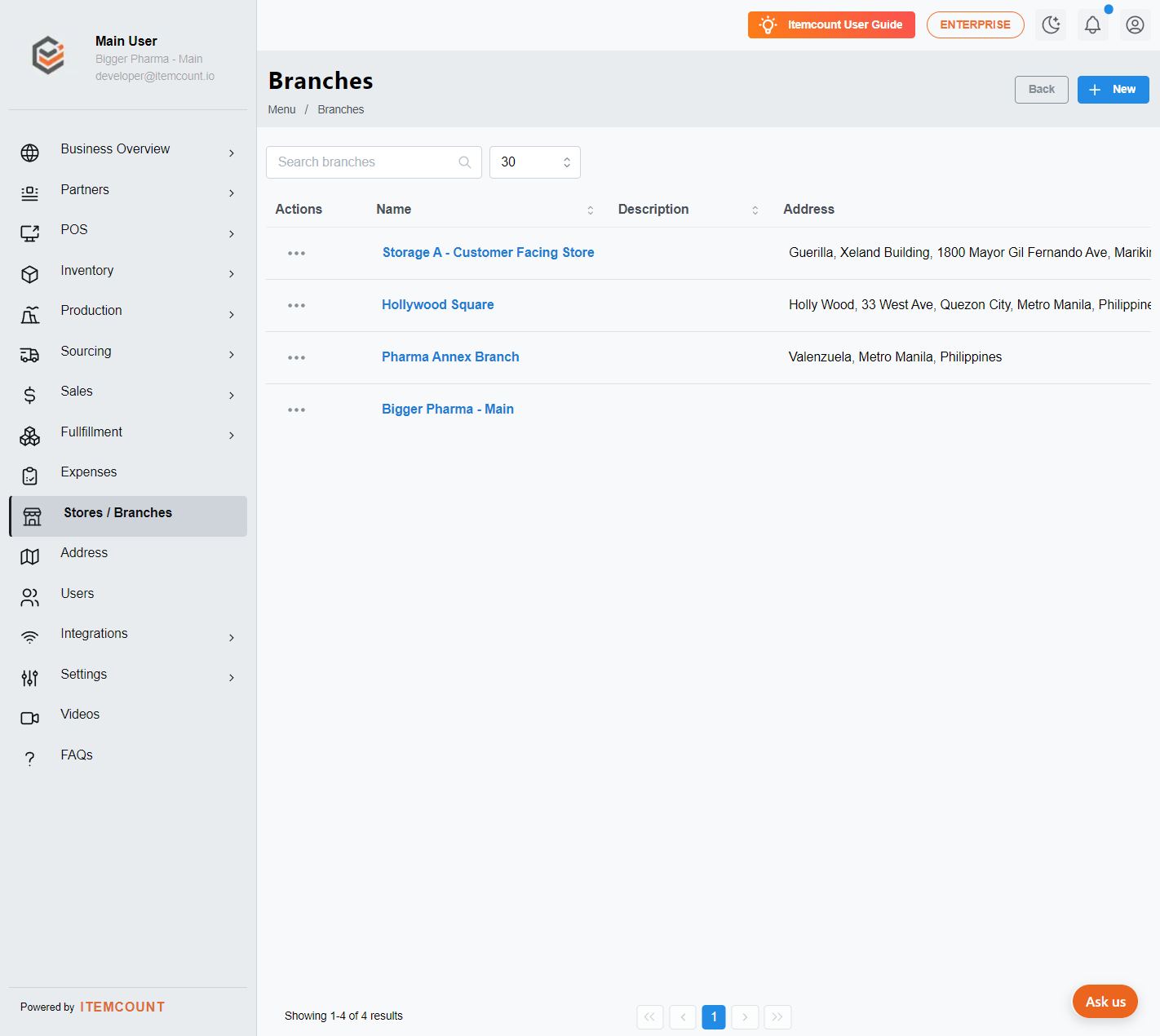The height and width of the screenshot is (1036, 1160).
Task: Expand the Fullfillment submenu chevron
Action: [232, 435]
